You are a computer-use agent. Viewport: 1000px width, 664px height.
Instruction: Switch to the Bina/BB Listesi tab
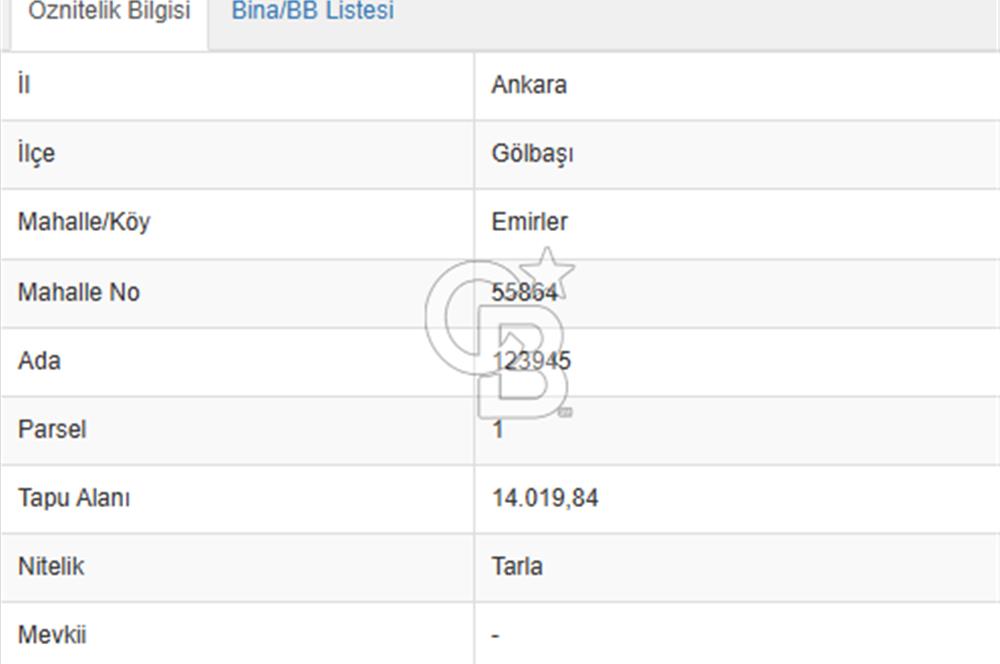coord(312,12)
